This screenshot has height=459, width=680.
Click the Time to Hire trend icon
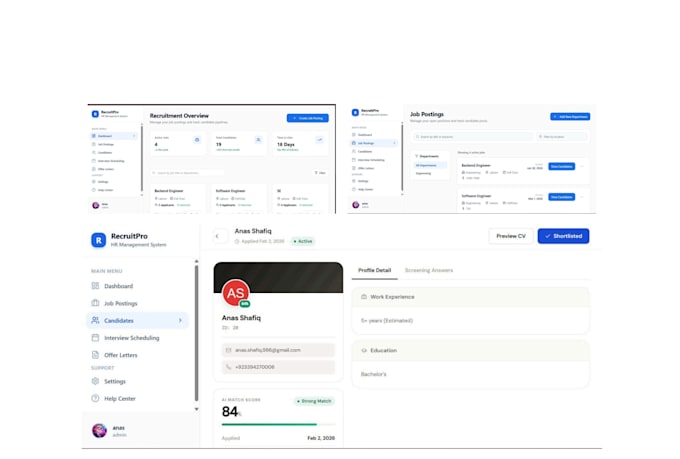pos(320,140)
